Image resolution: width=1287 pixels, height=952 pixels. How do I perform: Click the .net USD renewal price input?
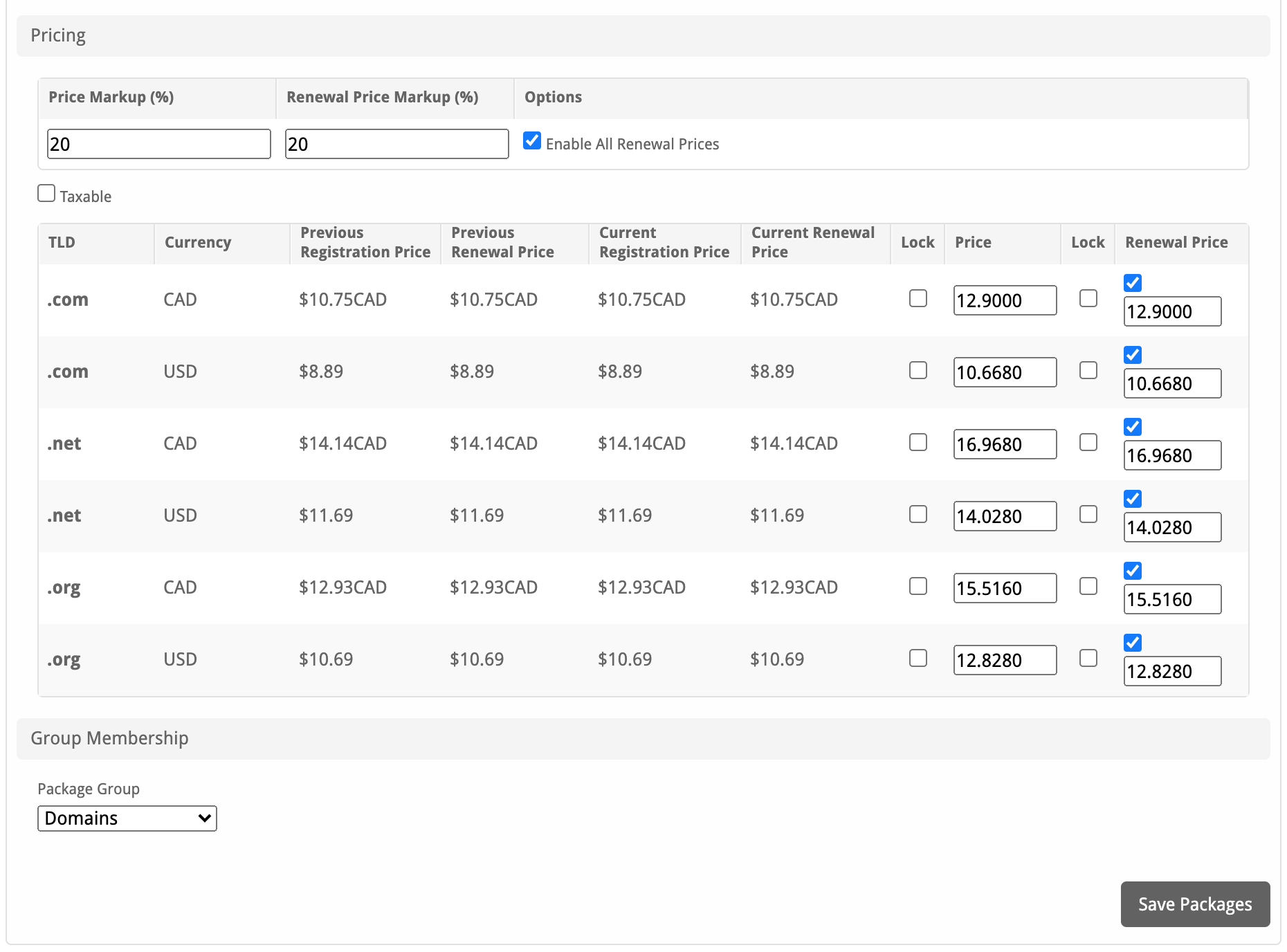click(1171, 527)
